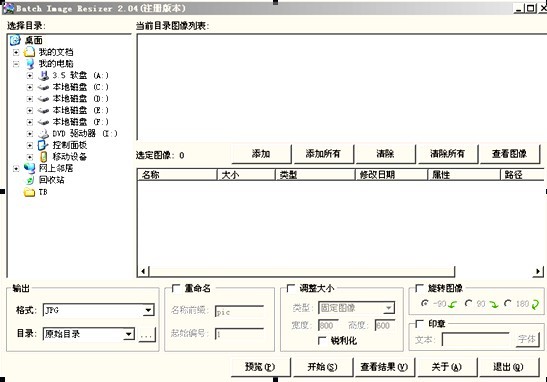The height and width of the screenshot is (382, 547).
Task: Expand the 我的文档 tree node
Action: coord(16,52)
